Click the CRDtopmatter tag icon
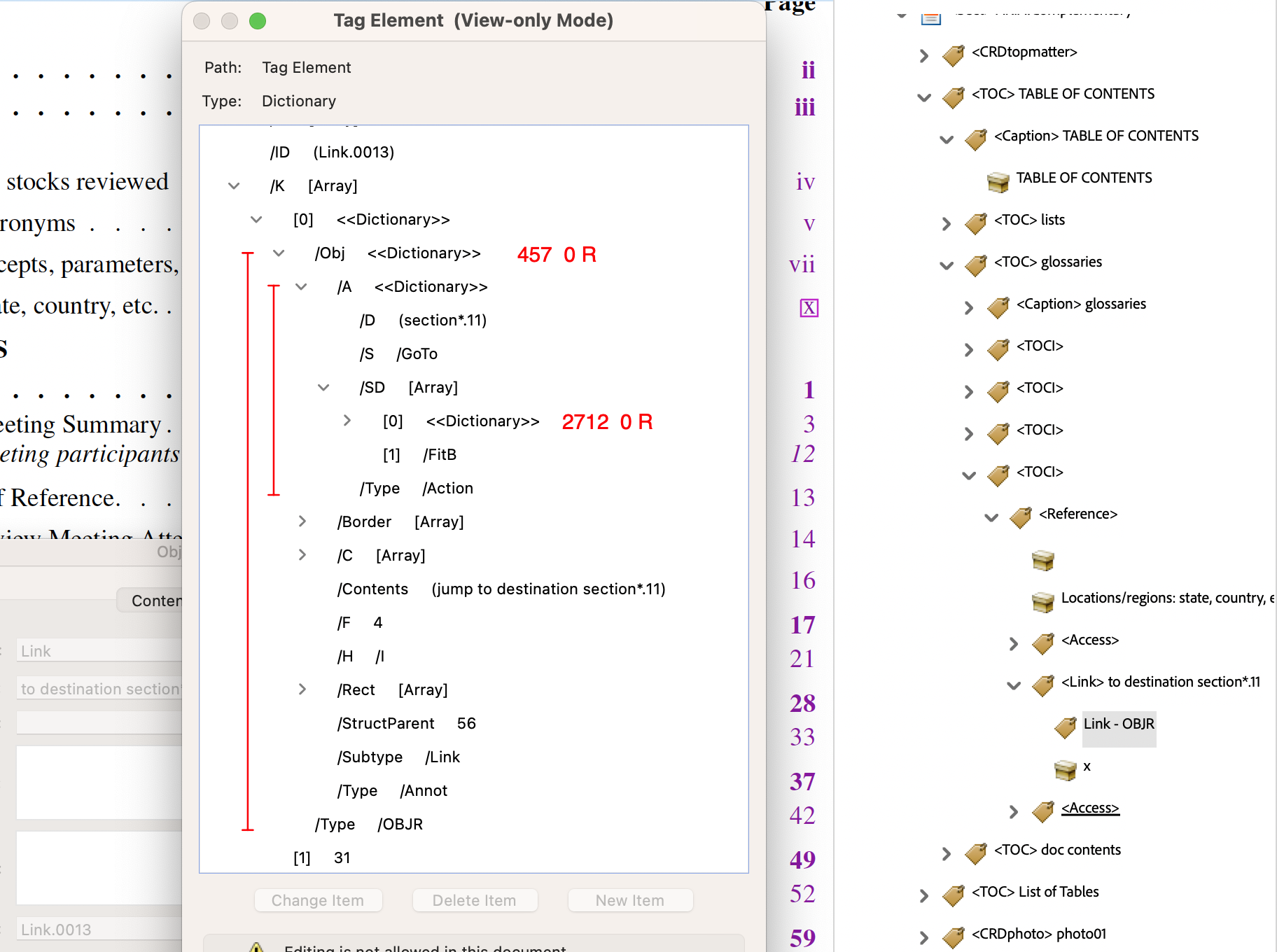The image size is (1277, 952). click(953, 55)
